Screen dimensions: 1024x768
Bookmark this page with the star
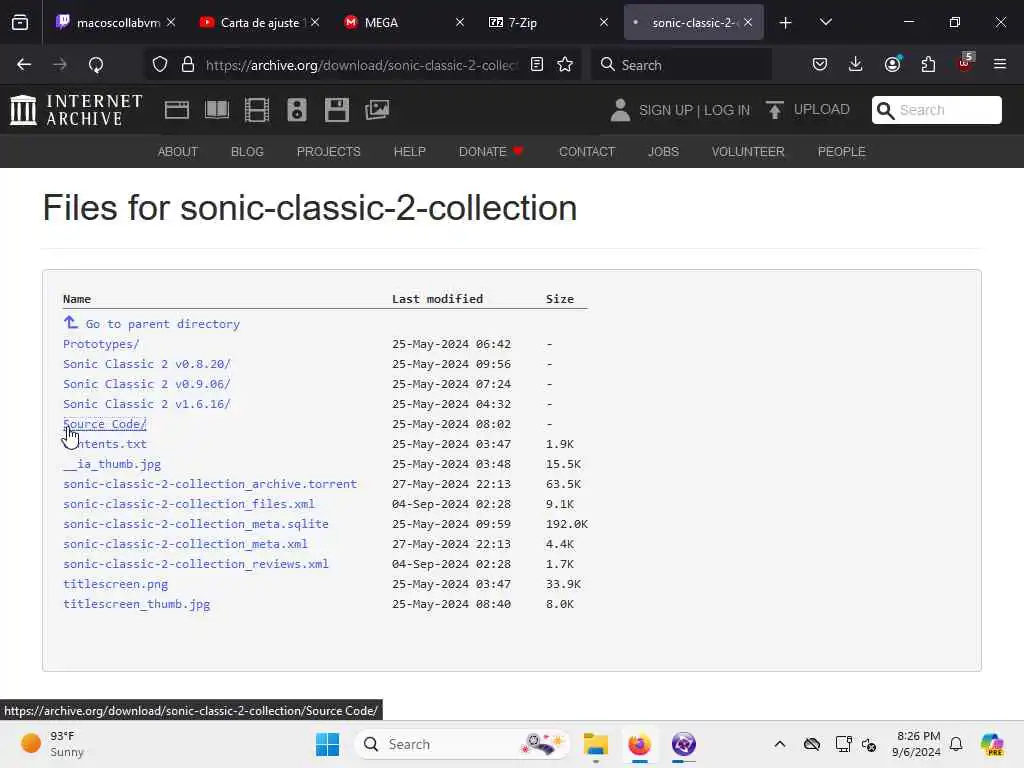tap(565, 65)
